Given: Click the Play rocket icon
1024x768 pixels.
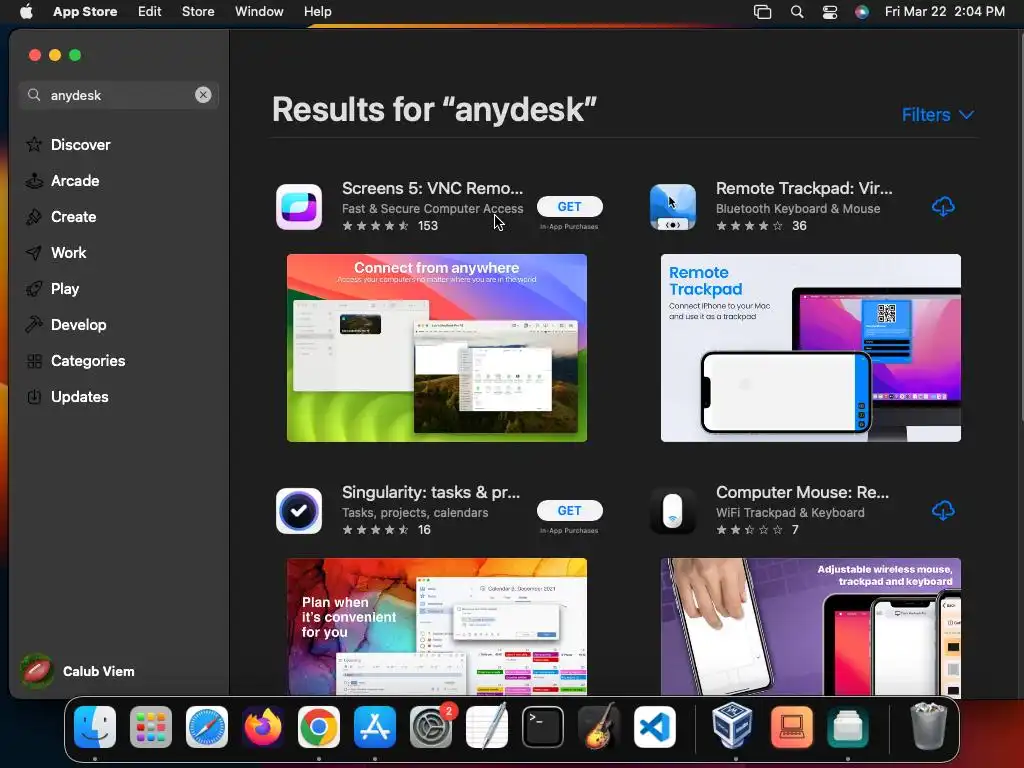Looking at the screenshot, I should 34,289.
